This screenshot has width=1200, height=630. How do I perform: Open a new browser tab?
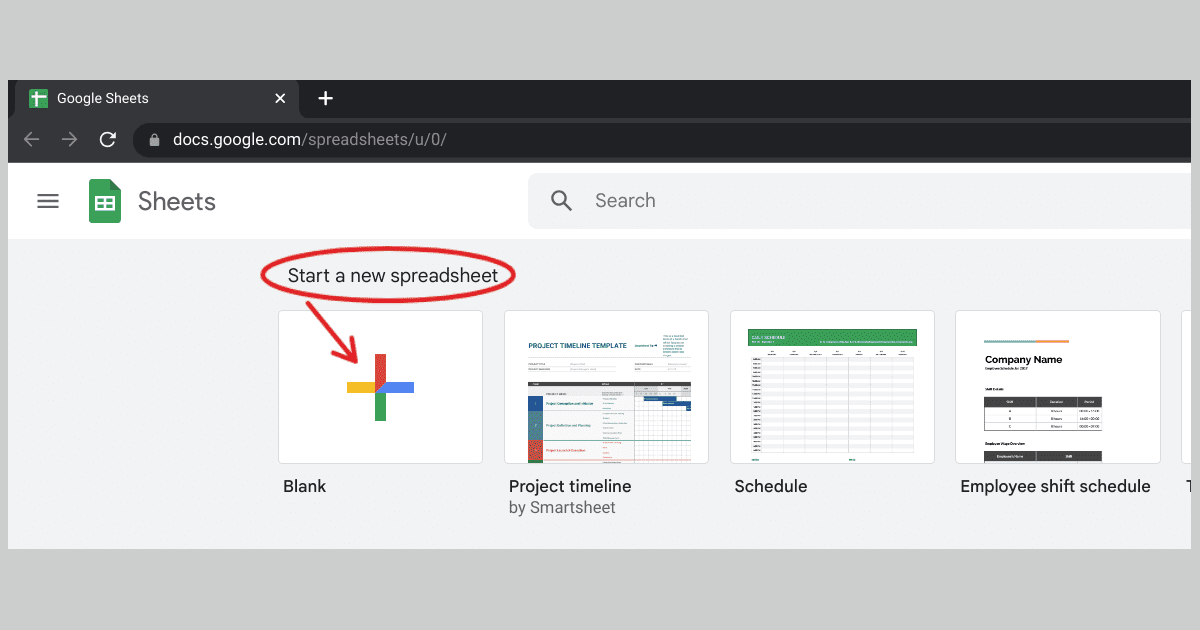point(325,98)
